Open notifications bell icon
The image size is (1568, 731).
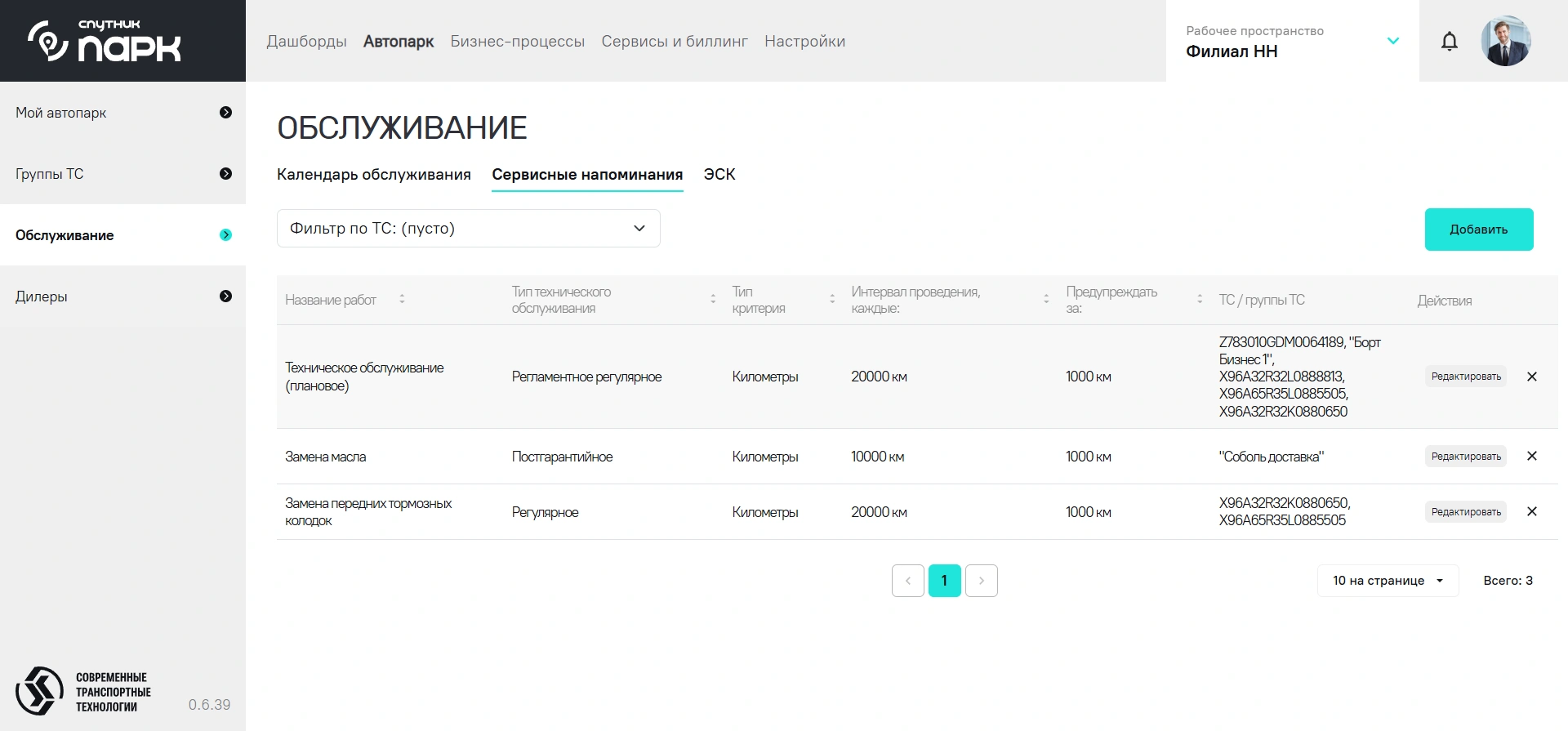tap(1449, 42)
